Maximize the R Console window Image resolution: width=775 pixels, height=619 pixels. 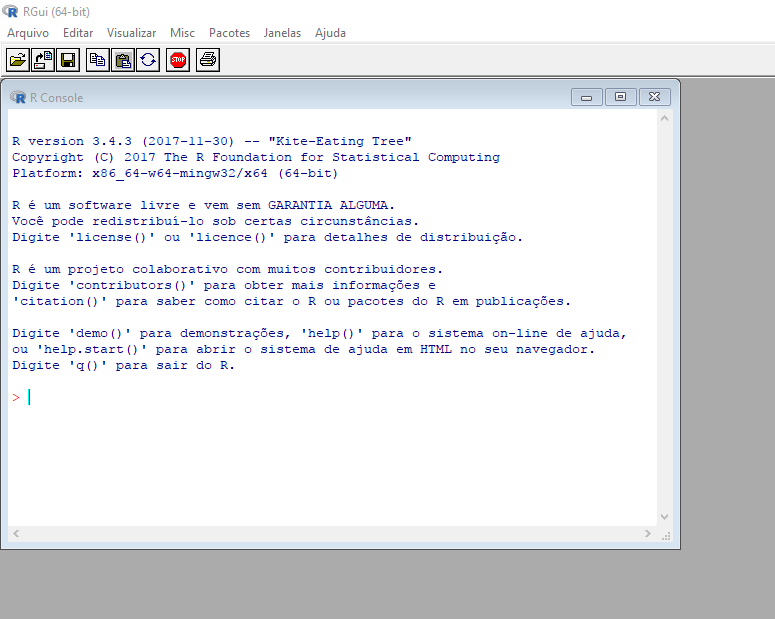pos(620,97)
